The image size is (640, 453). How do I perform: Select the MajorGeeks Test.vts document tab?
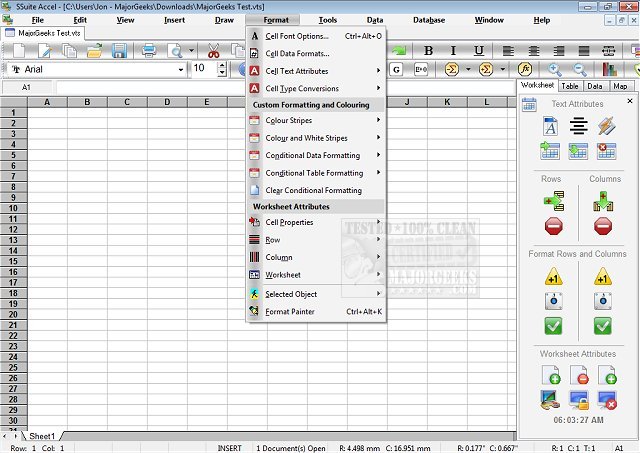[x=43, y=33]
